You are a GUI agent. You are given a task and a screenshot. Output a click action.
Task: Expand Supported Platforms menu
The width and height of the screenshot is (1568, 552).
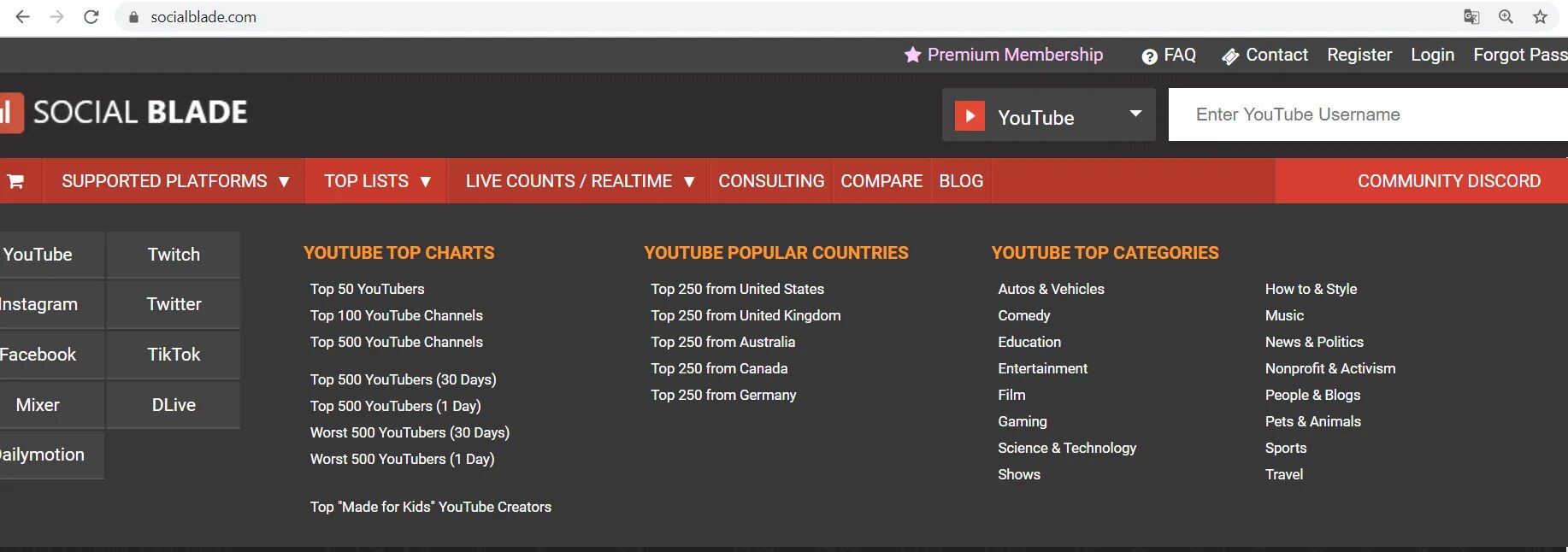174,181
